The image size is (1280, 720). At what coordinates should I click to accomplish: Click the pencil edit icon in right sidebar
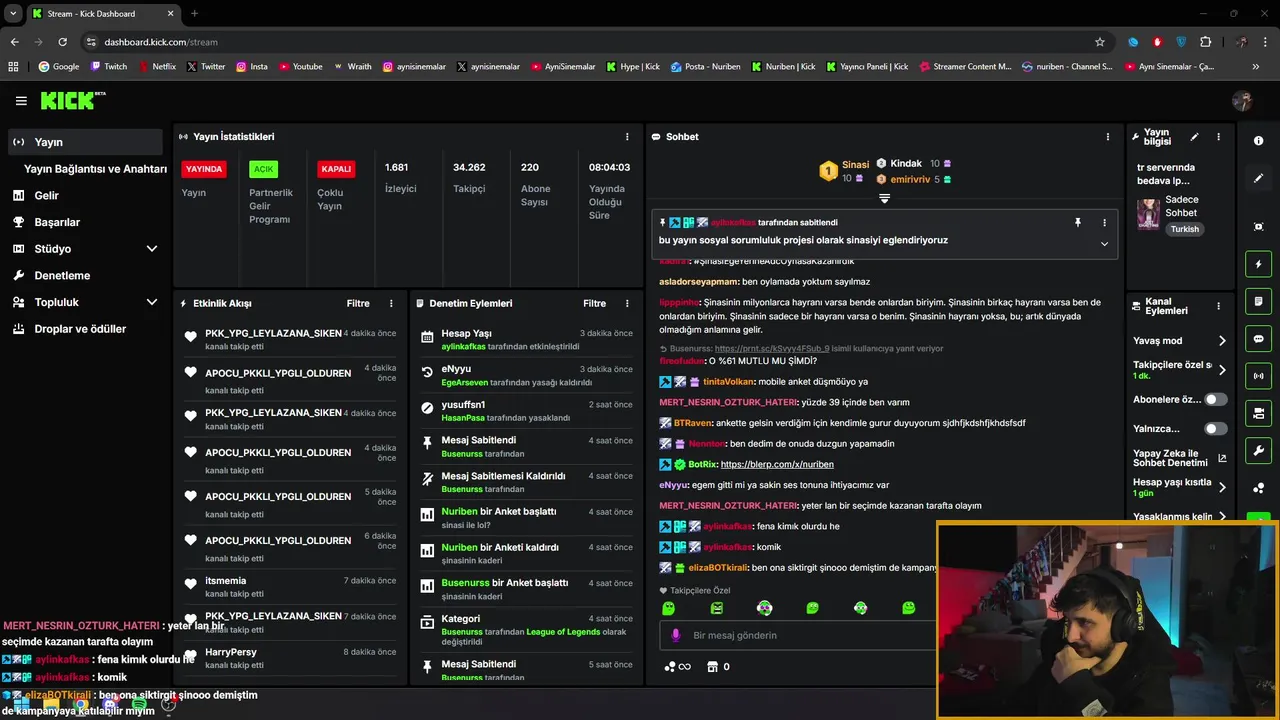[1258, 178]
